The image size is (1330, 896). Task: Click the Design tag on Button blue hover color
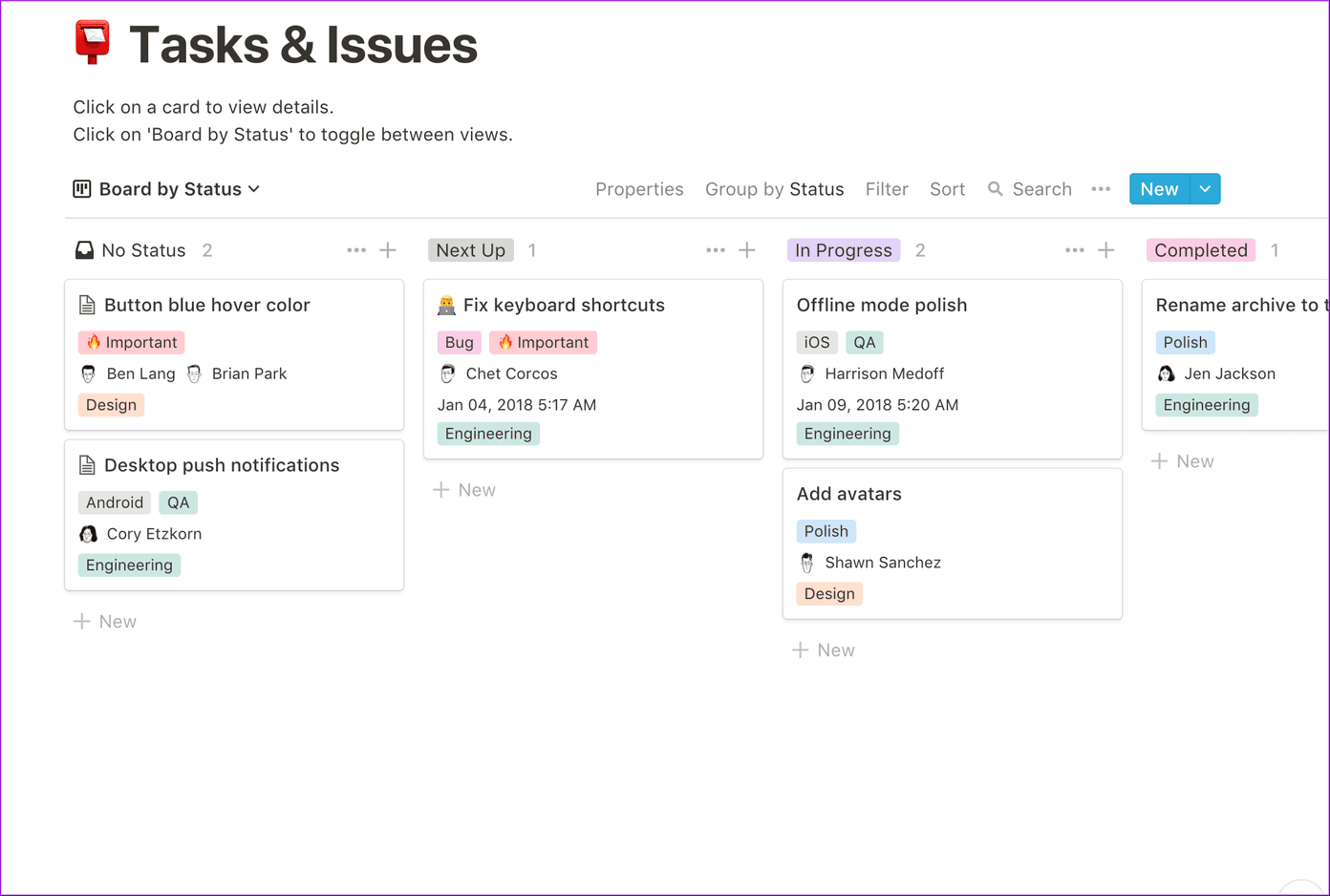pos(111,405)
